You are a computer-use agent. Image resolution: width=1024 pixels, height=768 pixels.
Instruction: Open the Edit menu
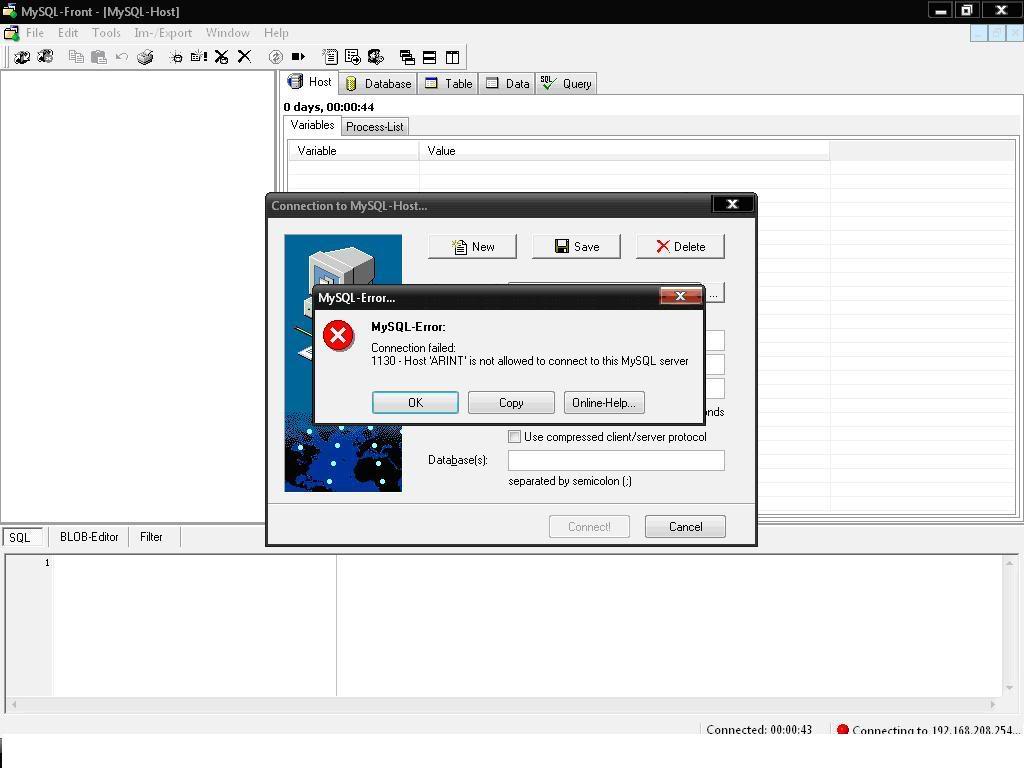pyautogui.click(x=68, y=33)
